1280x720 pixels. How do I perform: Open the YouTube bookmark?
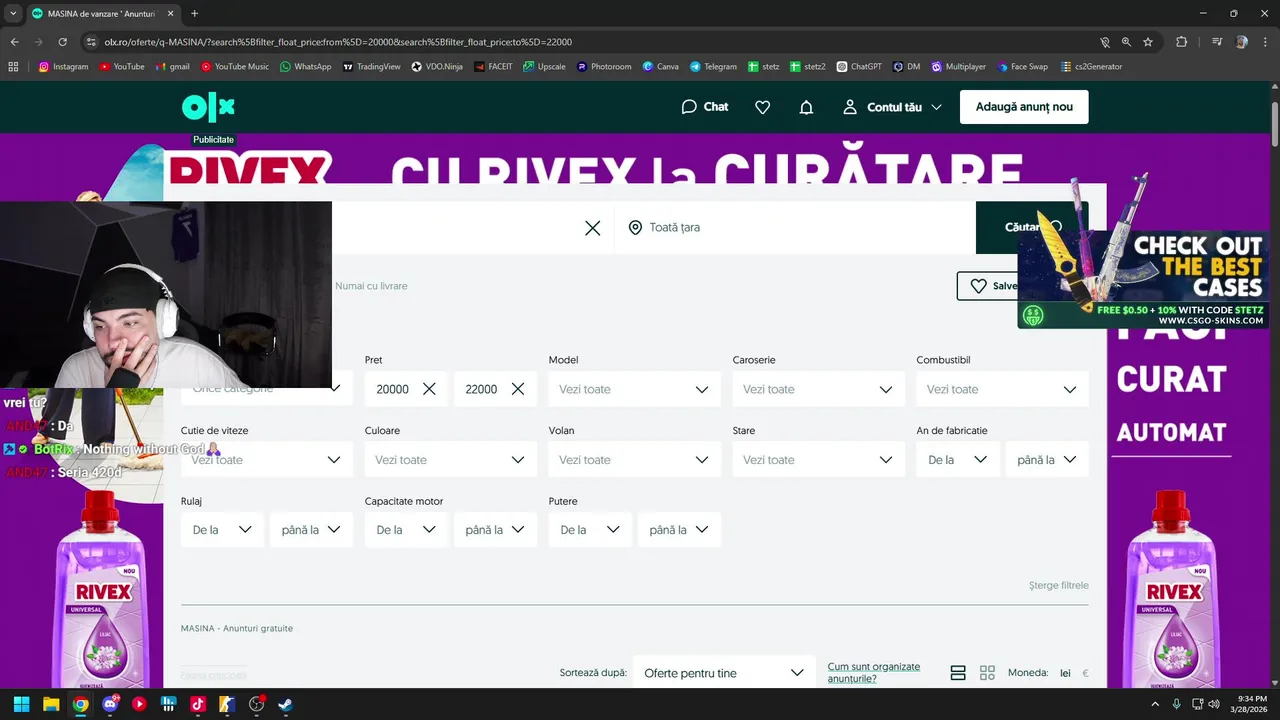pos(122,67)
